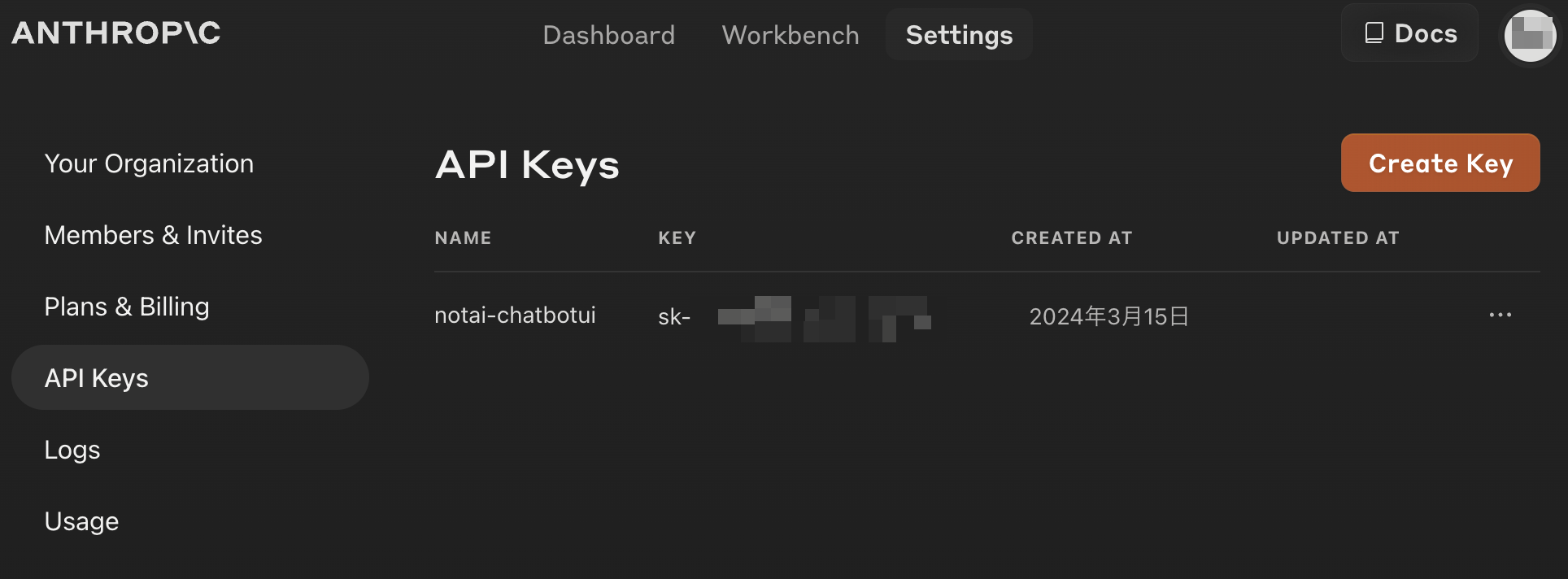Click the KEY column header
Viewport: 1568px width, 579px height.
(677, 238)
